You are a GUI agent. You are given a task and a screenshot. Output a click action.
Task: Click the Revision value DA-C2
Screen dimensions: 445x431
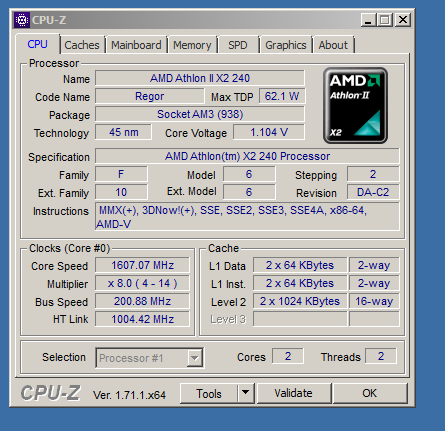click(x=373, y=192)
